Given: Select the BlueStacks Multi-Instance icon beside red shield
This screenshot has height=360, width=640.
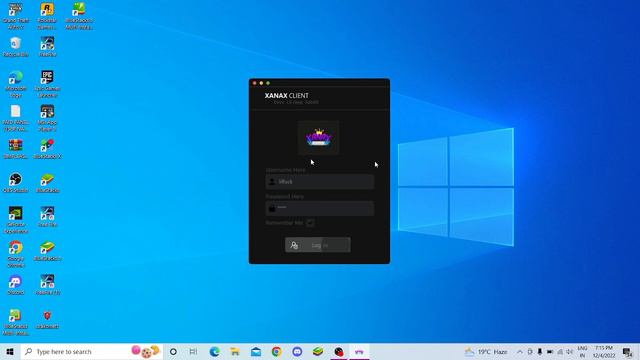Looking at the screenshot, I should point(16,322).
